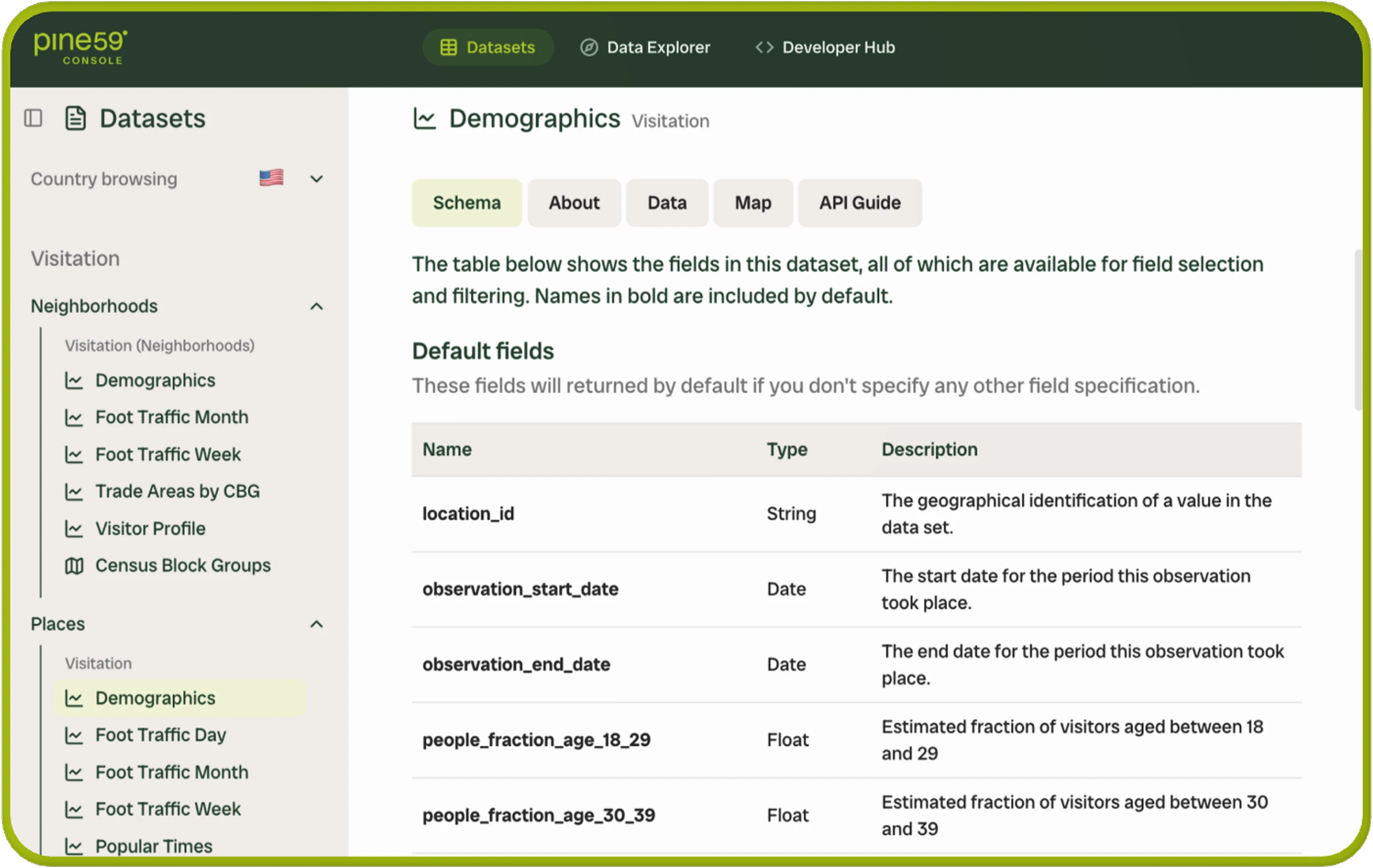The width and height of the screenshot is (1373, 868).
Task: Open Foot Traffic Week under Neighborhoods
Action: 168,455
